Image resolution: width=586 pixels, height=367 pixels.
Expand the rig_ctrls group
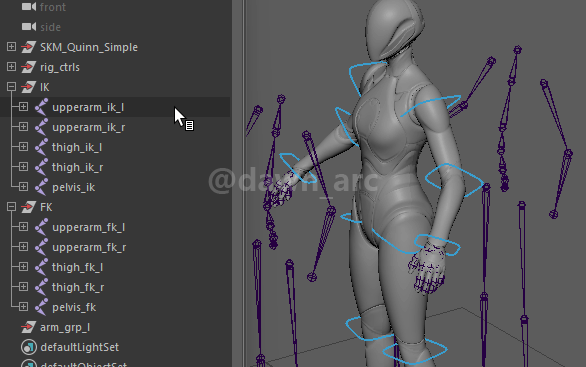pyautogui.click(x=11, y=67)
